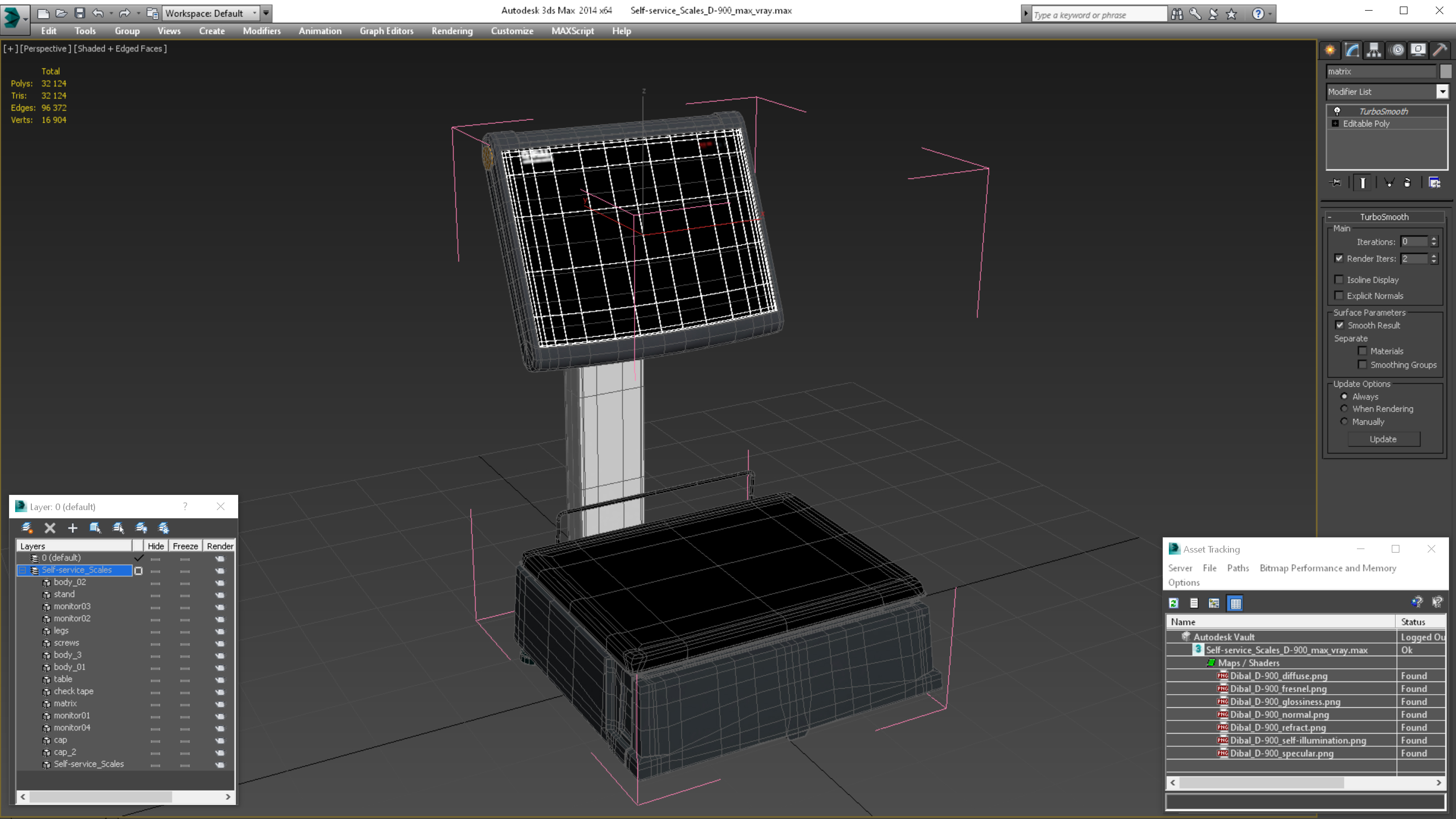Click the binoculars search icon in InfoCenter

[x=1177, y=14]
